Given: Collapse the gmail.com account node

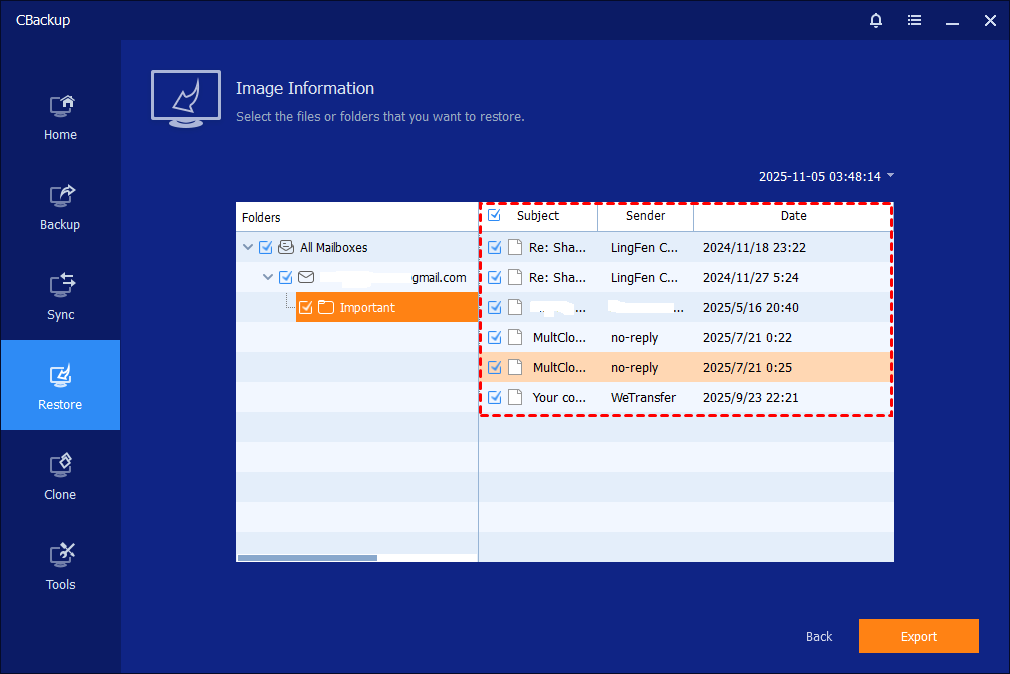Looking at the screenshot, I should point(267,277).
